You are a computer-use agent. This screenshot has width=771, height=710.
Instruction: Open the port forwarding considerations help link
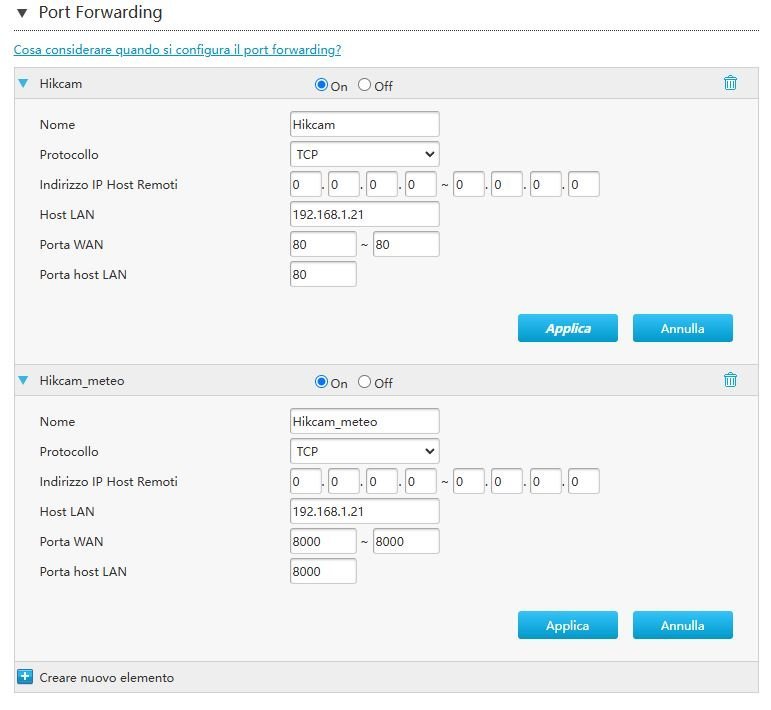click(x=177, y=50)
